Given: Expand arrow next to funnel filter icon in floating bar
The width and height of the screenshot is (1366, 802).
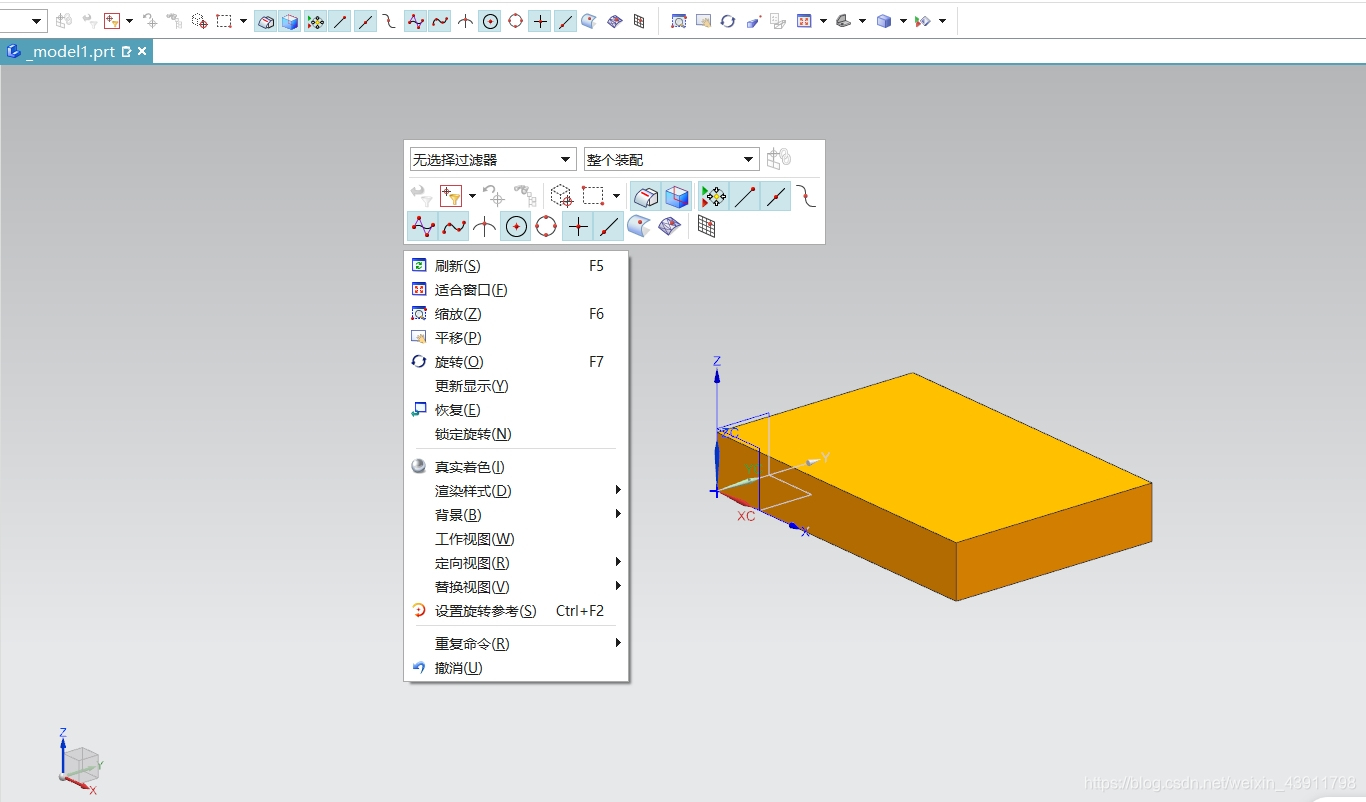Looking at the screenshot, I should click(x=472, y=196).
